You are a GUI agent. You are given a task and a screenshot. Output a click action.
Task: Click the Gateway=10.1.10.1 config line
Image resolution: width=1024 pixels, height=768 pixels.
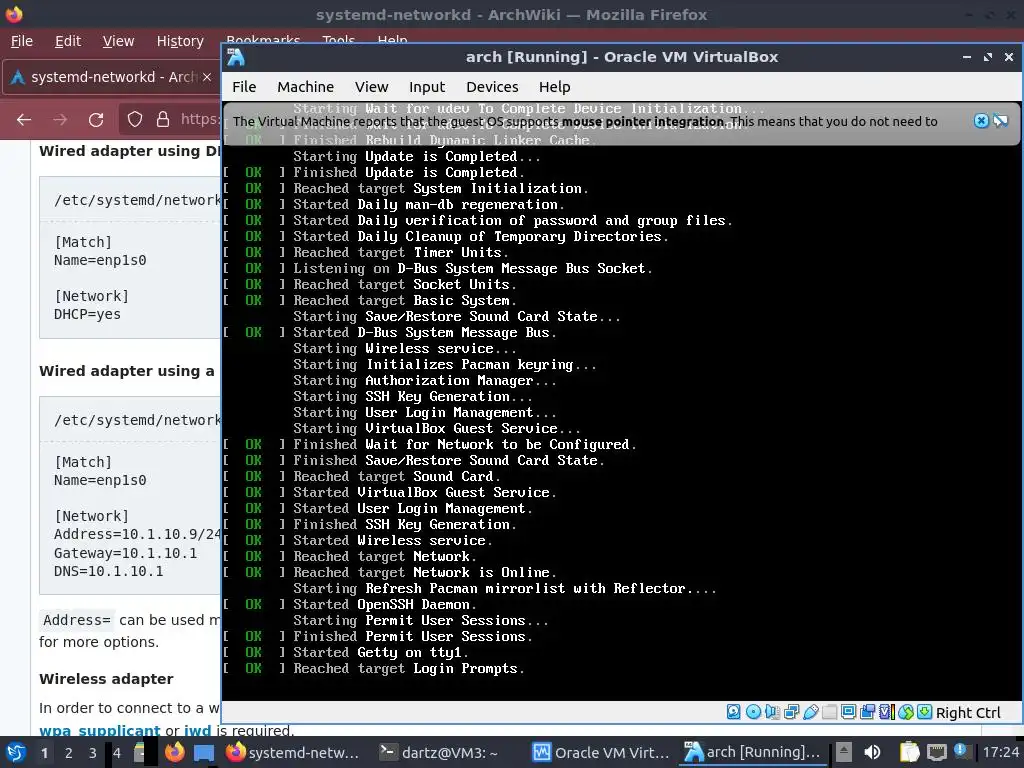pos(125,553)
